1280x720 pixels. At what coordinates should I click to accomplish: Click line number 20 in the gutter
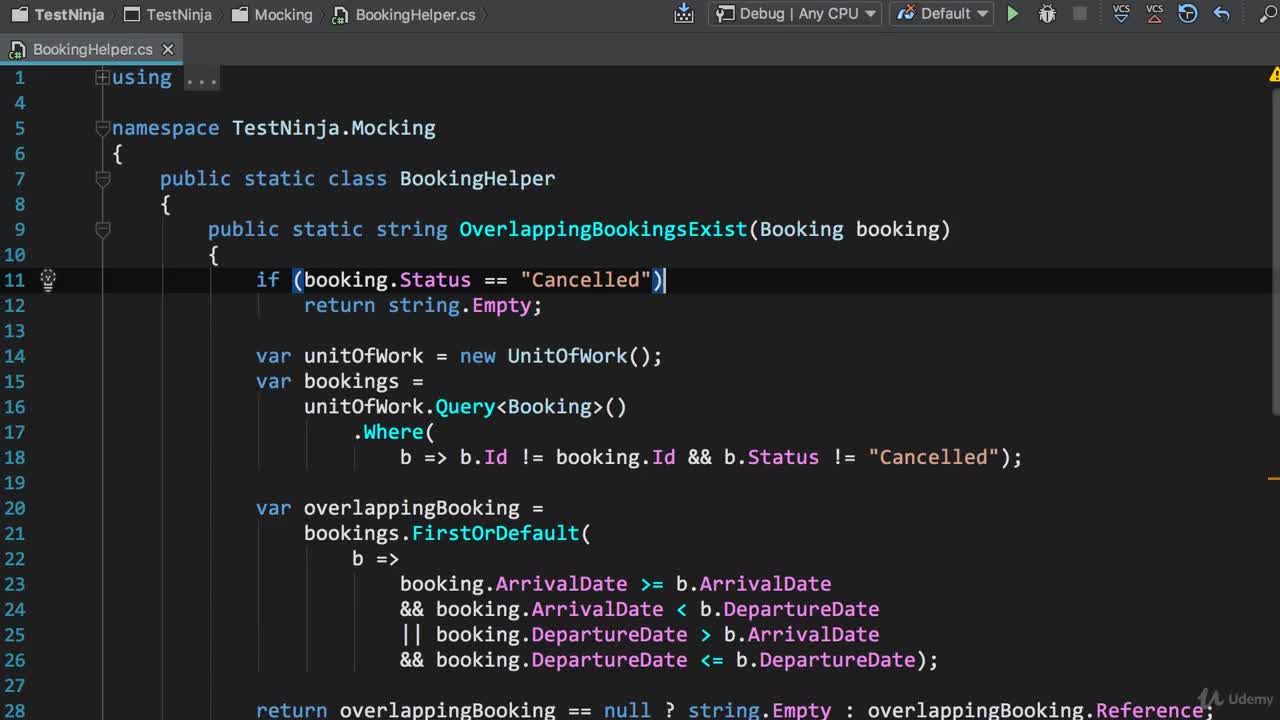click(x=14, y=508)
